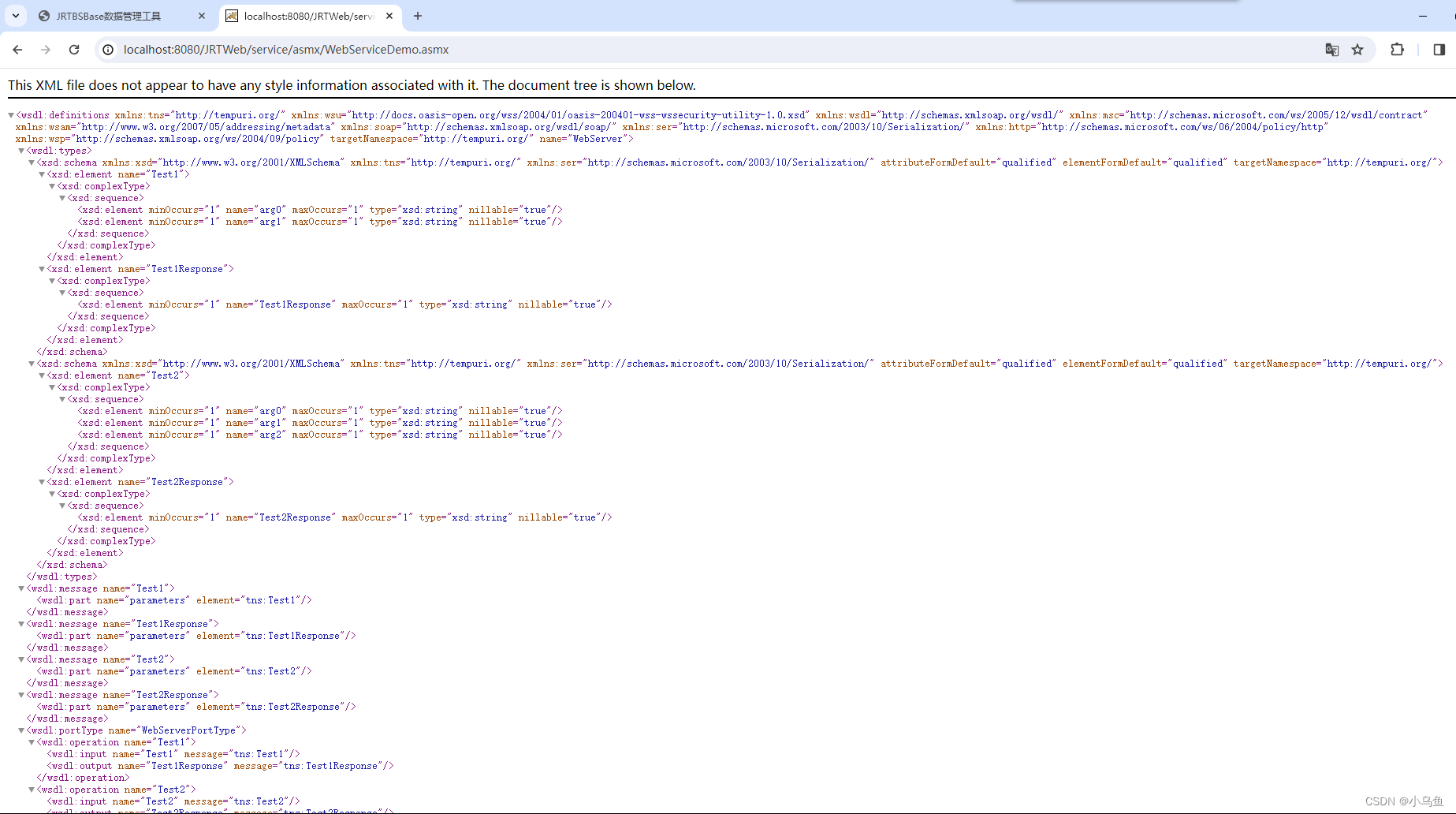Collapse wsdl:operation name="Test2" node
Image resolution: width=1456 pixels, height=814 pixels.
click(x=32, y=790)
